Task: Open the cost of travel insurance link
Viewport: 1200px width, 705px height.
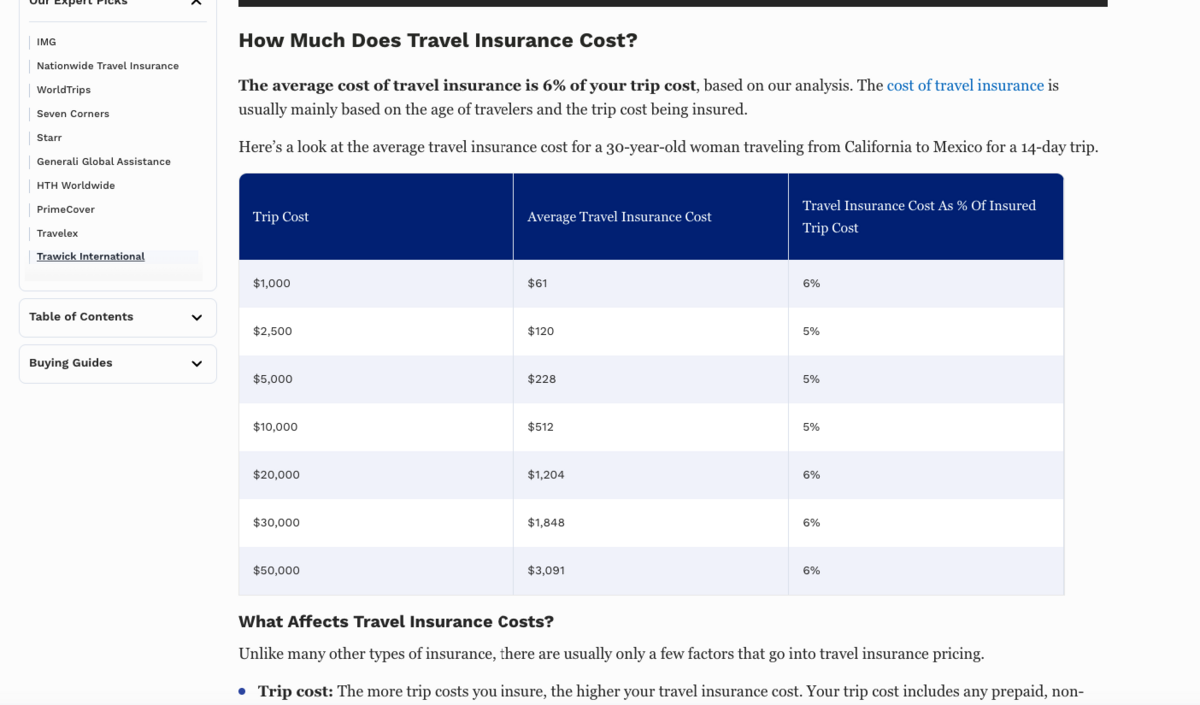Action: coord(964,85)
